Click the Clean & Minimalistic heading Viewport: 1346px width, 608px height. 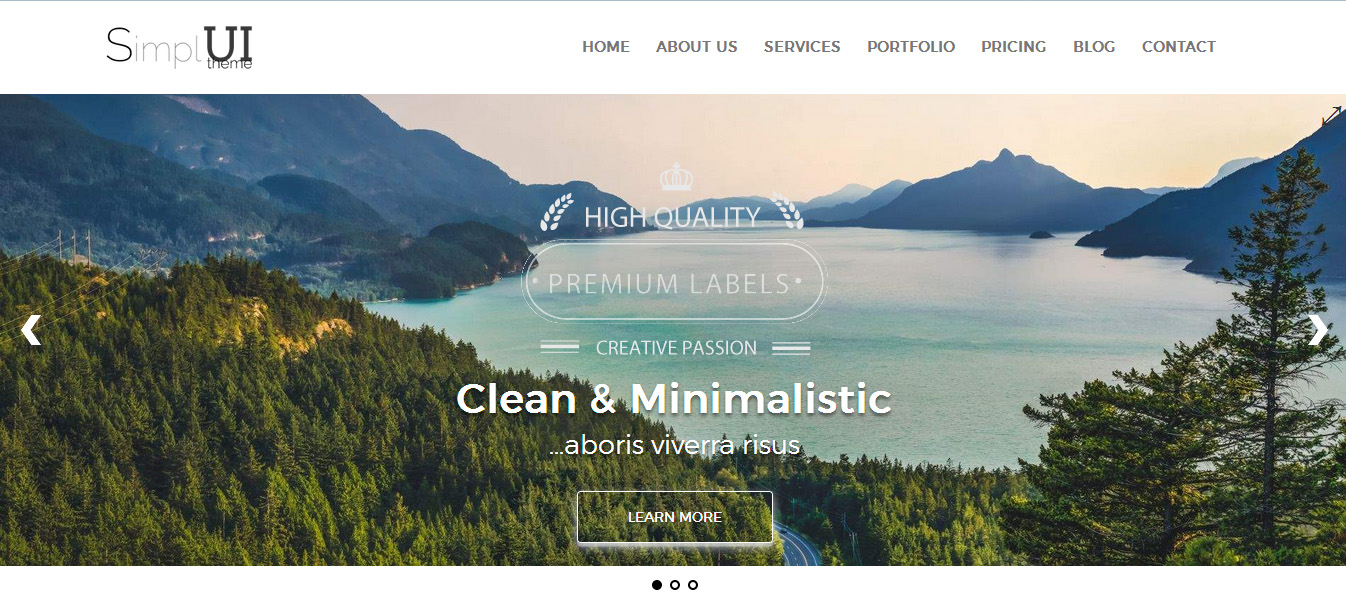674,399
